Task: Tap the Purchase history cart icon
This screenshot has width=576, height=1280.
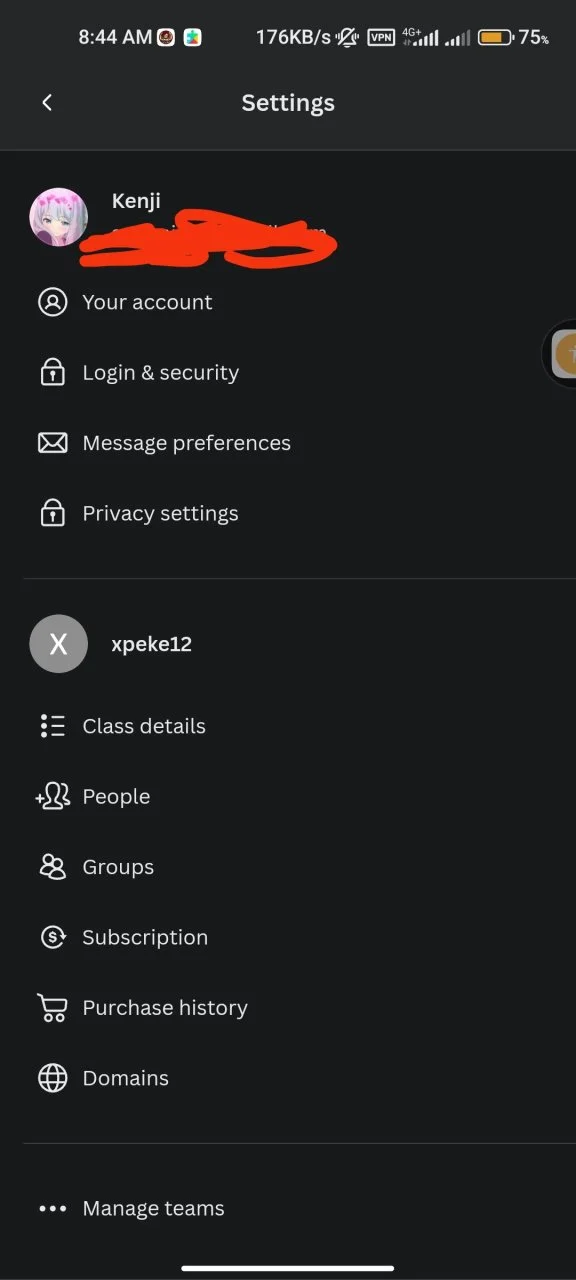Action: (52, 1008)
